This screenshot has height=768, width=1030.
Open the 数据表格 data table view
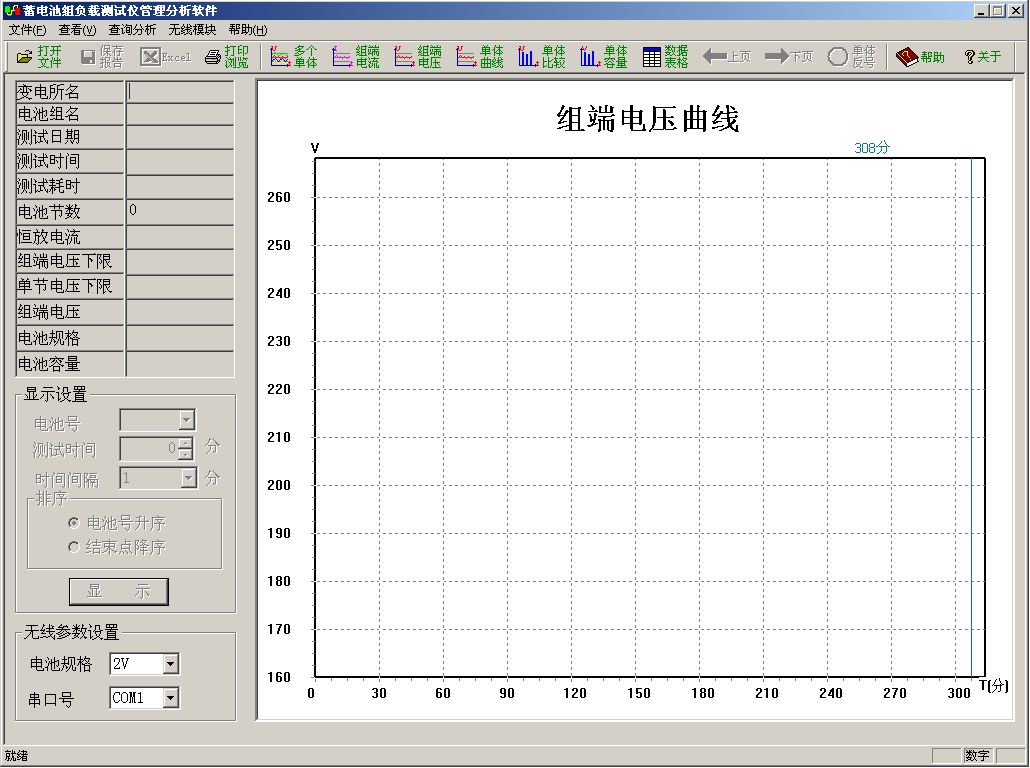(x=665, y=57)
